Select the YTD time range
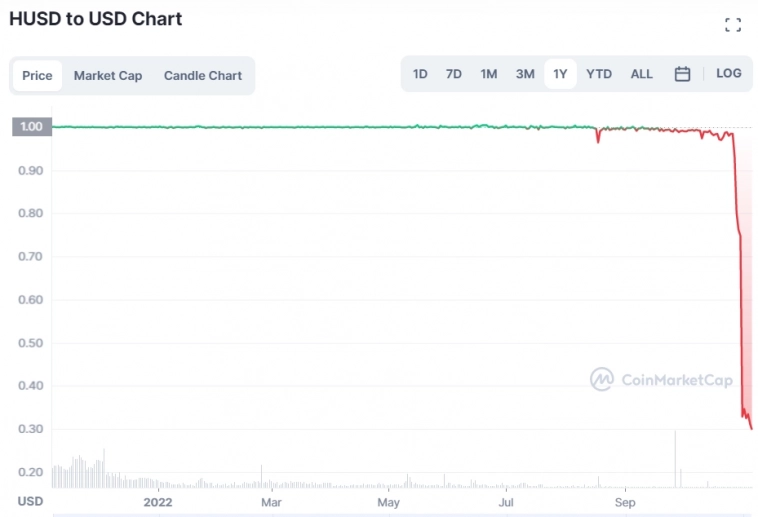This screenshot has width=758, height=517. point(599,74)
